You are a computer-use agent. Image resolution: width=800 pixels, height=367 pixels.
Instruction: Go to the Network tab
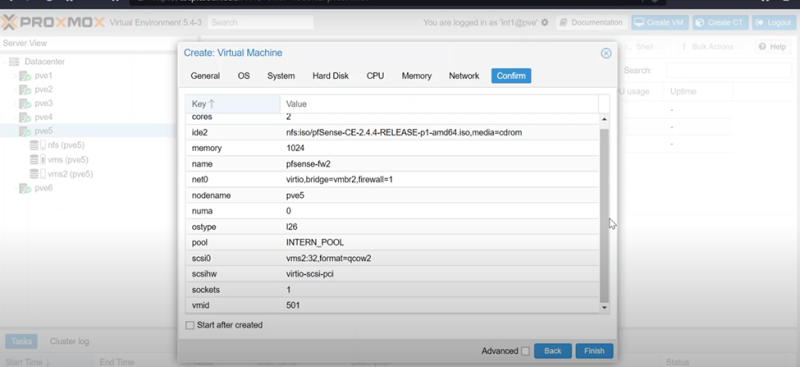[x=464, y=76]
